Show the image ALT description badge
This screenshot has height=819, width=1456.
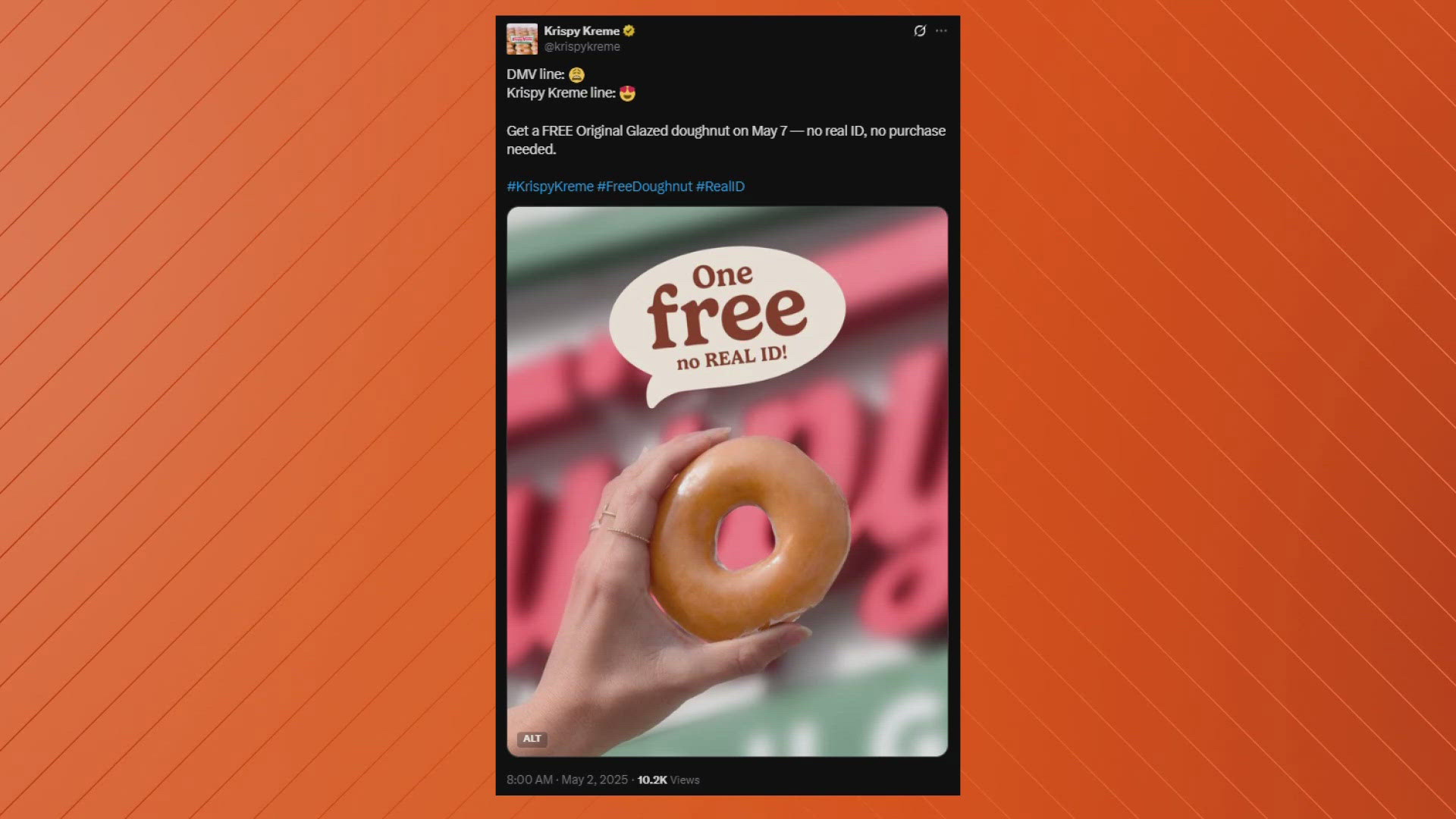click(x=532, y=739)
